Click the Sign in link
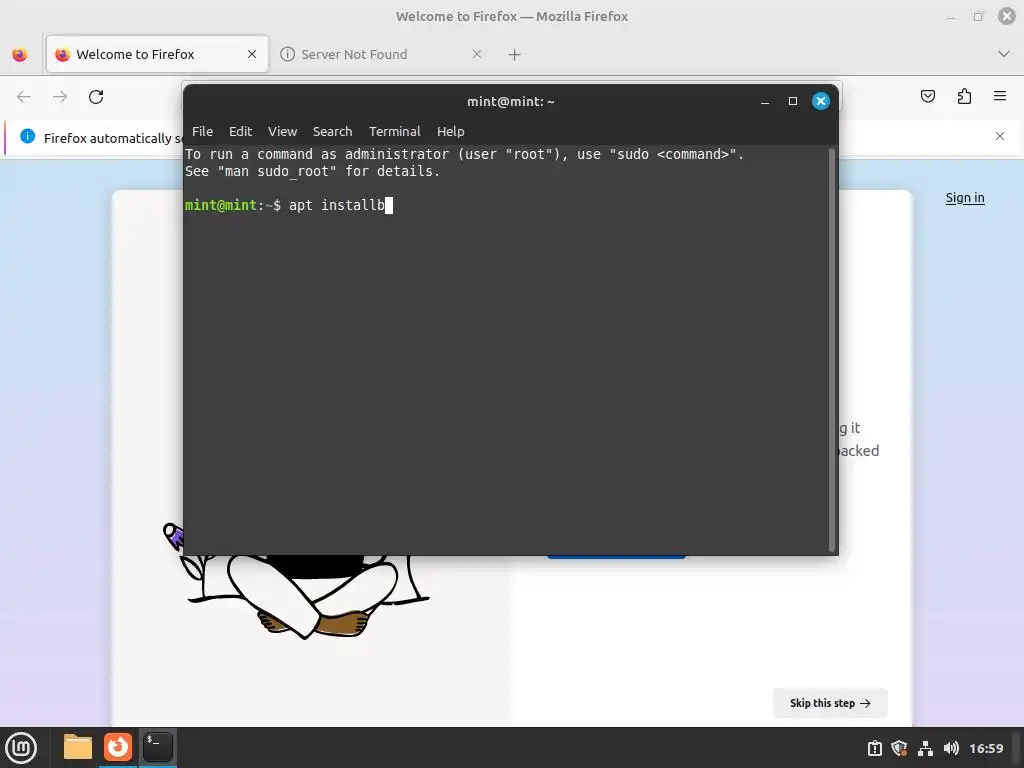The image size is (1024, 768). point(965,198)
